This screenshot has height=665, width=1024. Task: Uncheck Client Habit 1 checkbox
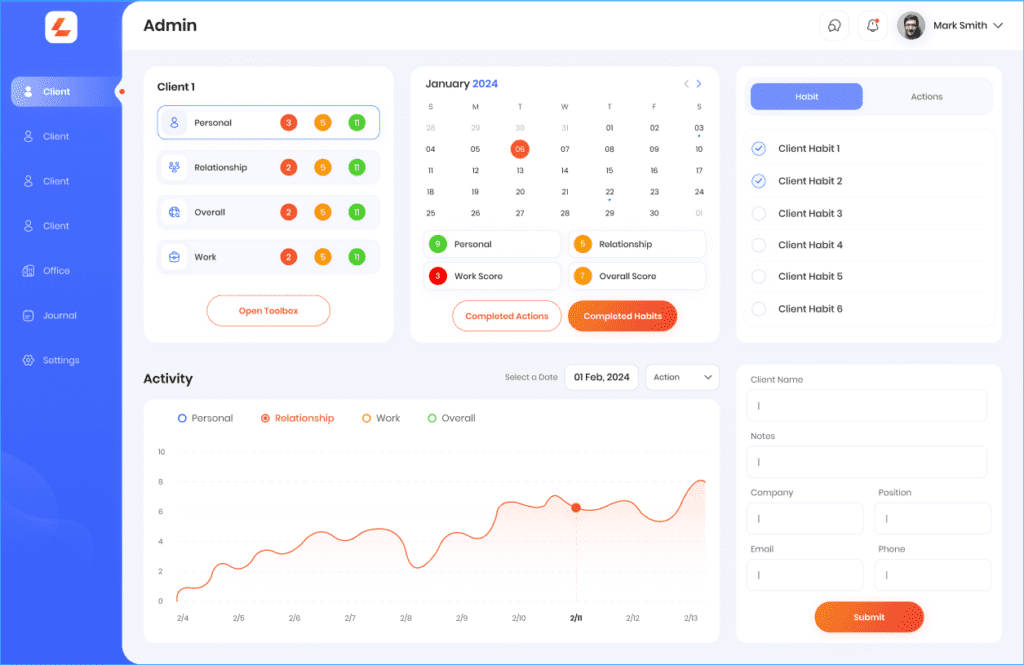pyautogui.click(x=758, y=149)
